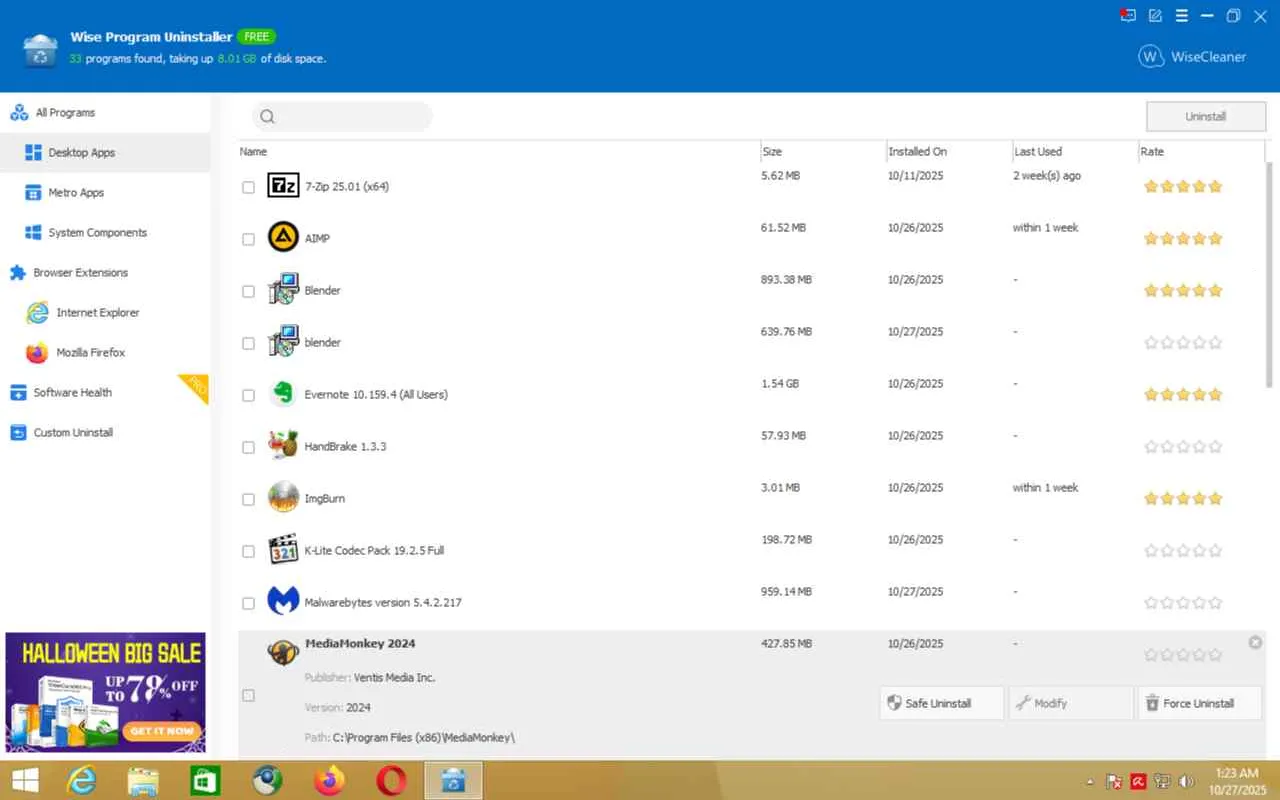Select Internet Explorer in the sidebar
This screenshot has width=1280, height=800.
(x=105, y=313)
